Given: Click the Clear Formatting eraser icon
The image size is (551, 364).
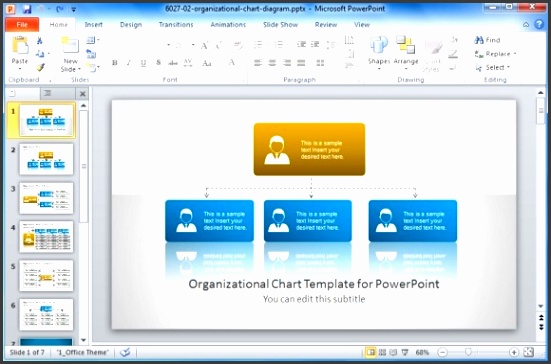Looking at the screenshot, I should pyautogui.click(x=239, y=45).
